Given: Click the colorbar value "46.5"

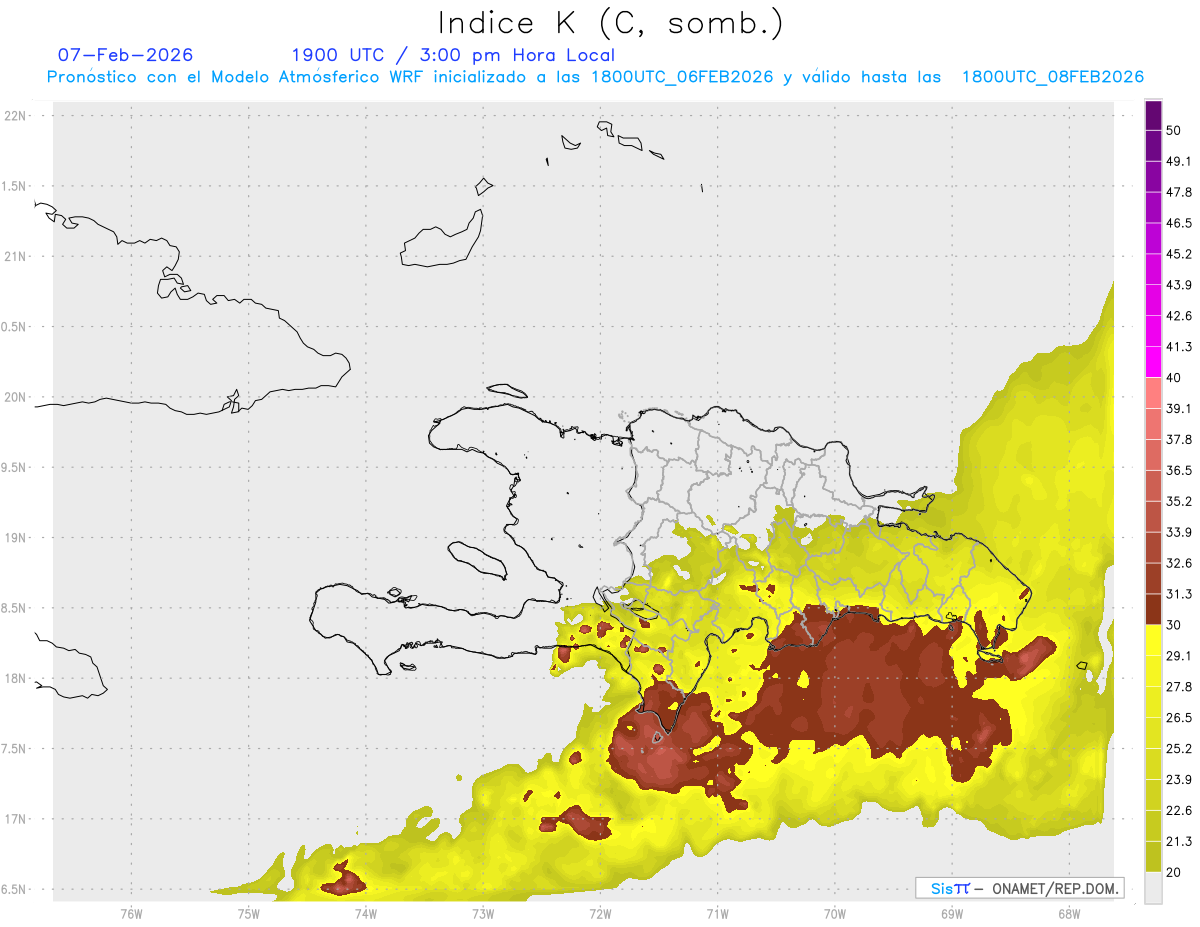Looking at the screenshot, I should 1179,223.
